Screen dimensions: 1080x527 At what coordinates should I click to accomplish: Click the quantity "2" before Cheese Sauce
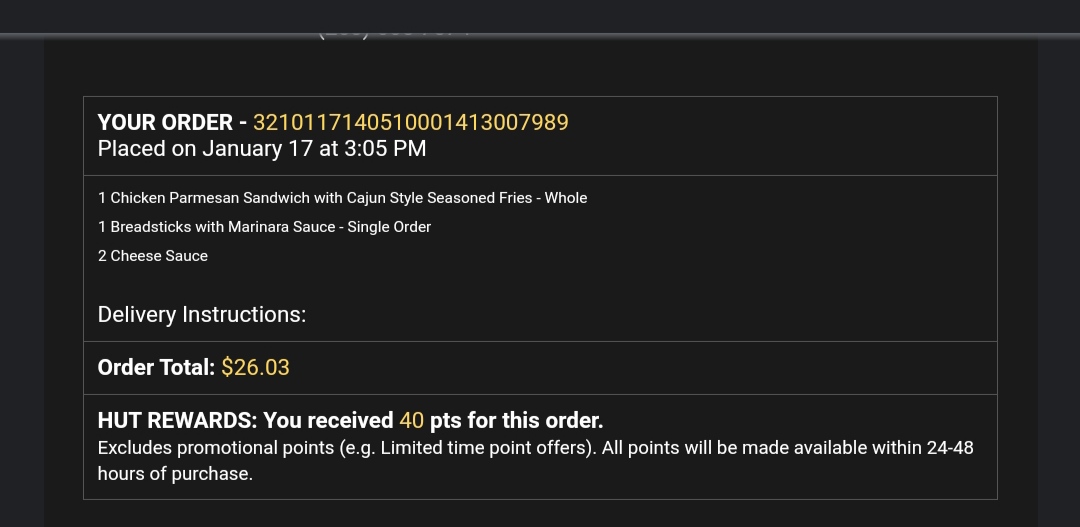point(102,256)
